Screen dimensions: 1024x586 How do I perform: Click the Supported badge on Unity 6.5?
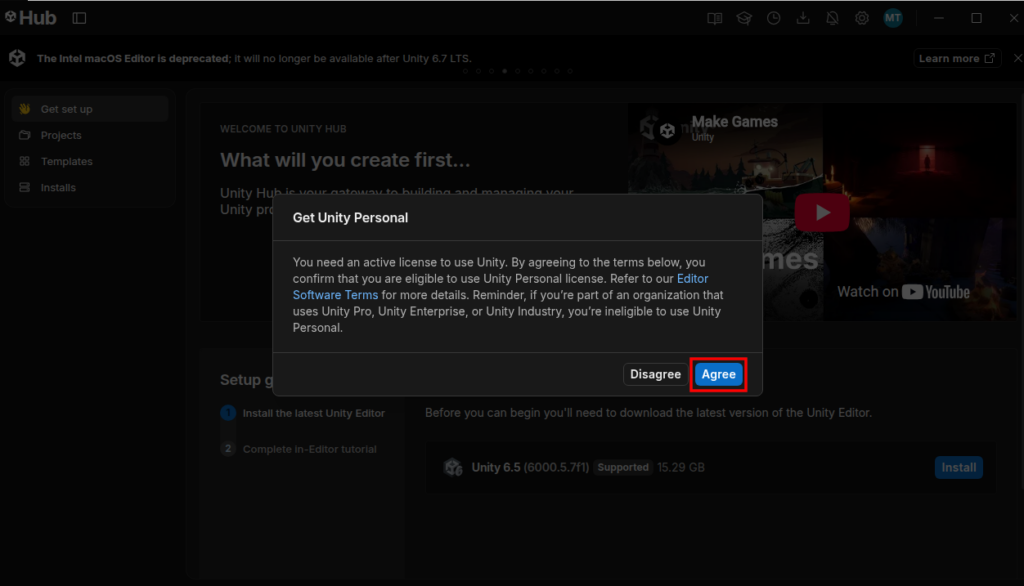[623, 467]
